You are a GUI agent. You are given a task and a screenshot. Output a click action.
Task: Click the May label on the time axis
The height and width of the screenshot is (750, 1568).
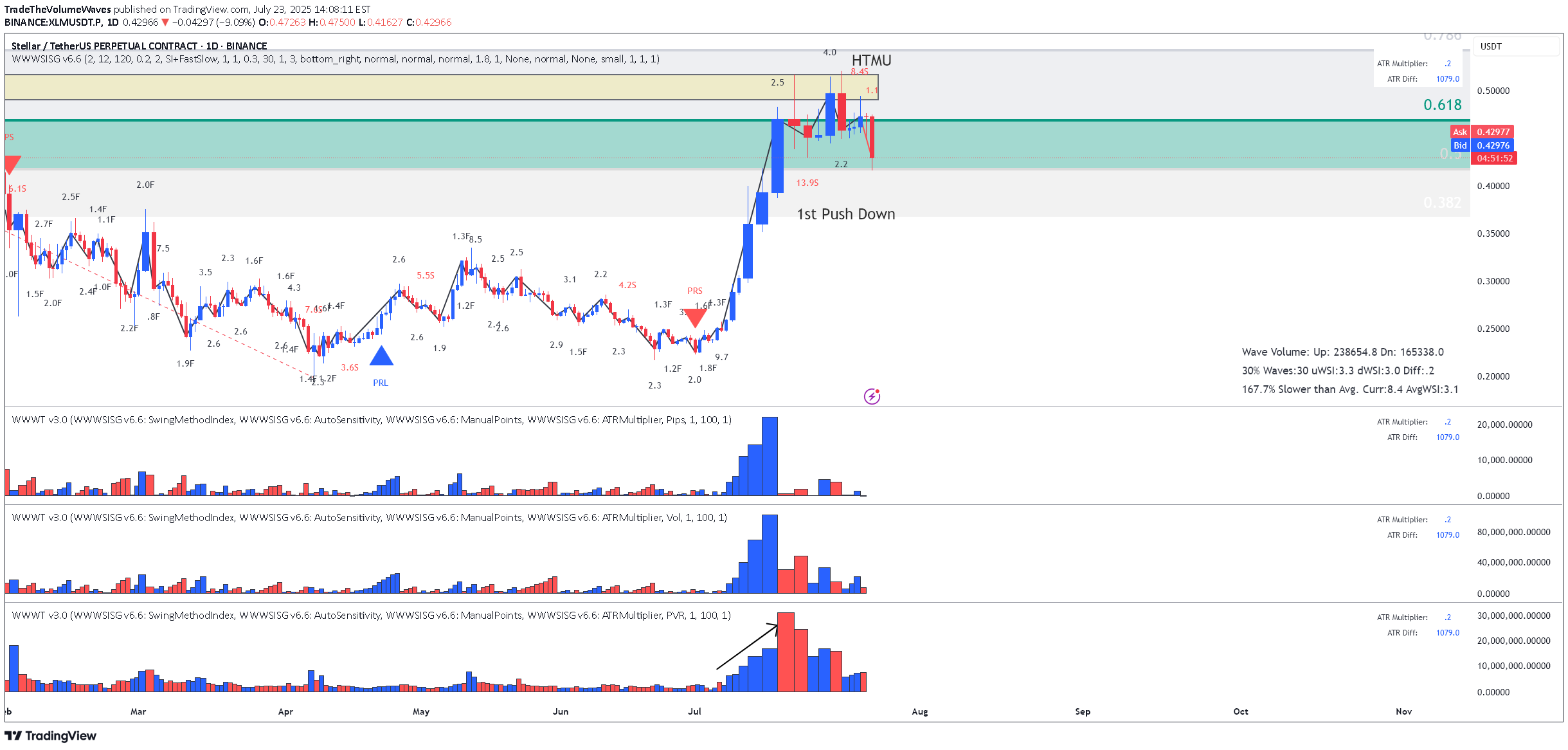click(x=421, y=711)
